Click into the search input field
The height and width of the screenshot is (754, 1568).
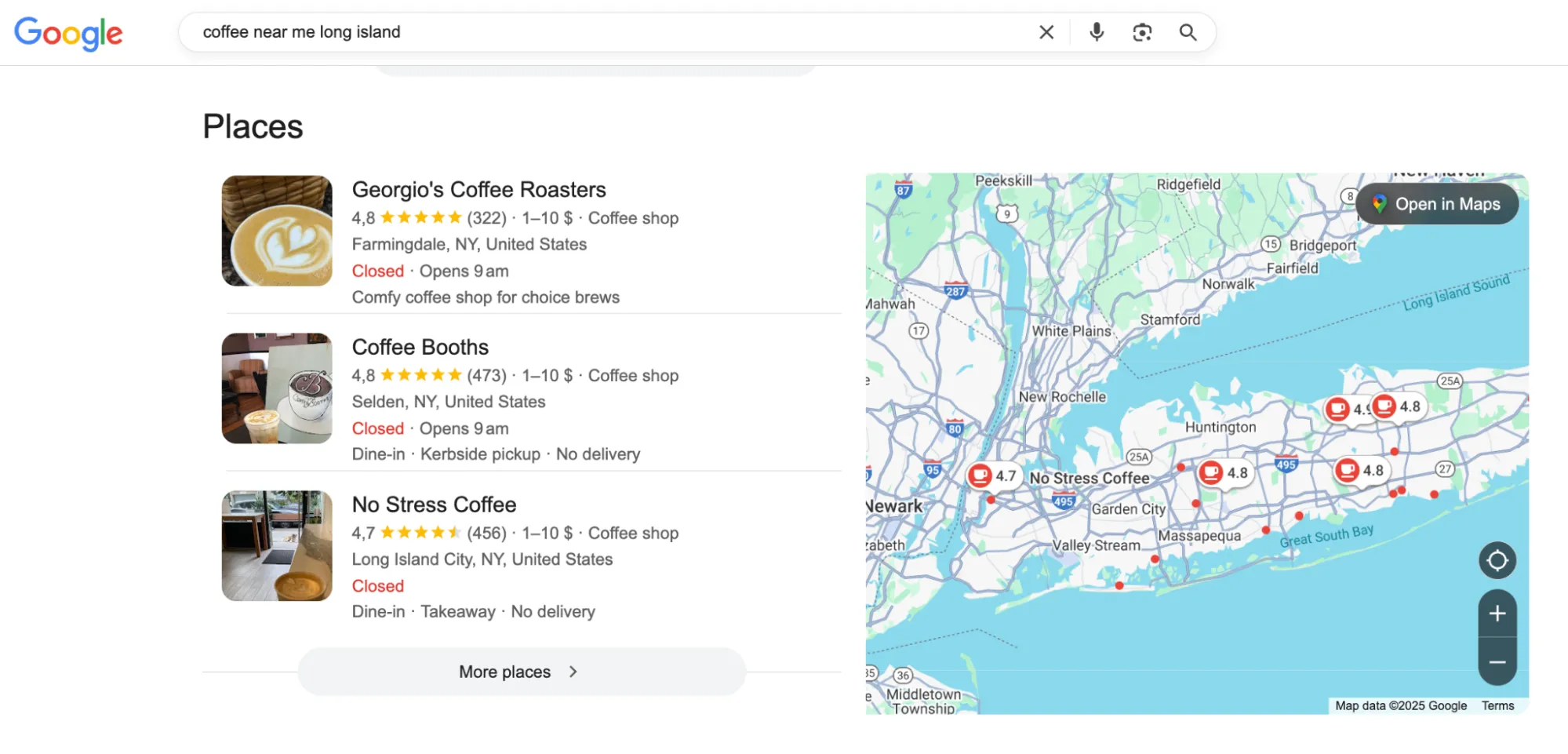click(x=612, y=32)
